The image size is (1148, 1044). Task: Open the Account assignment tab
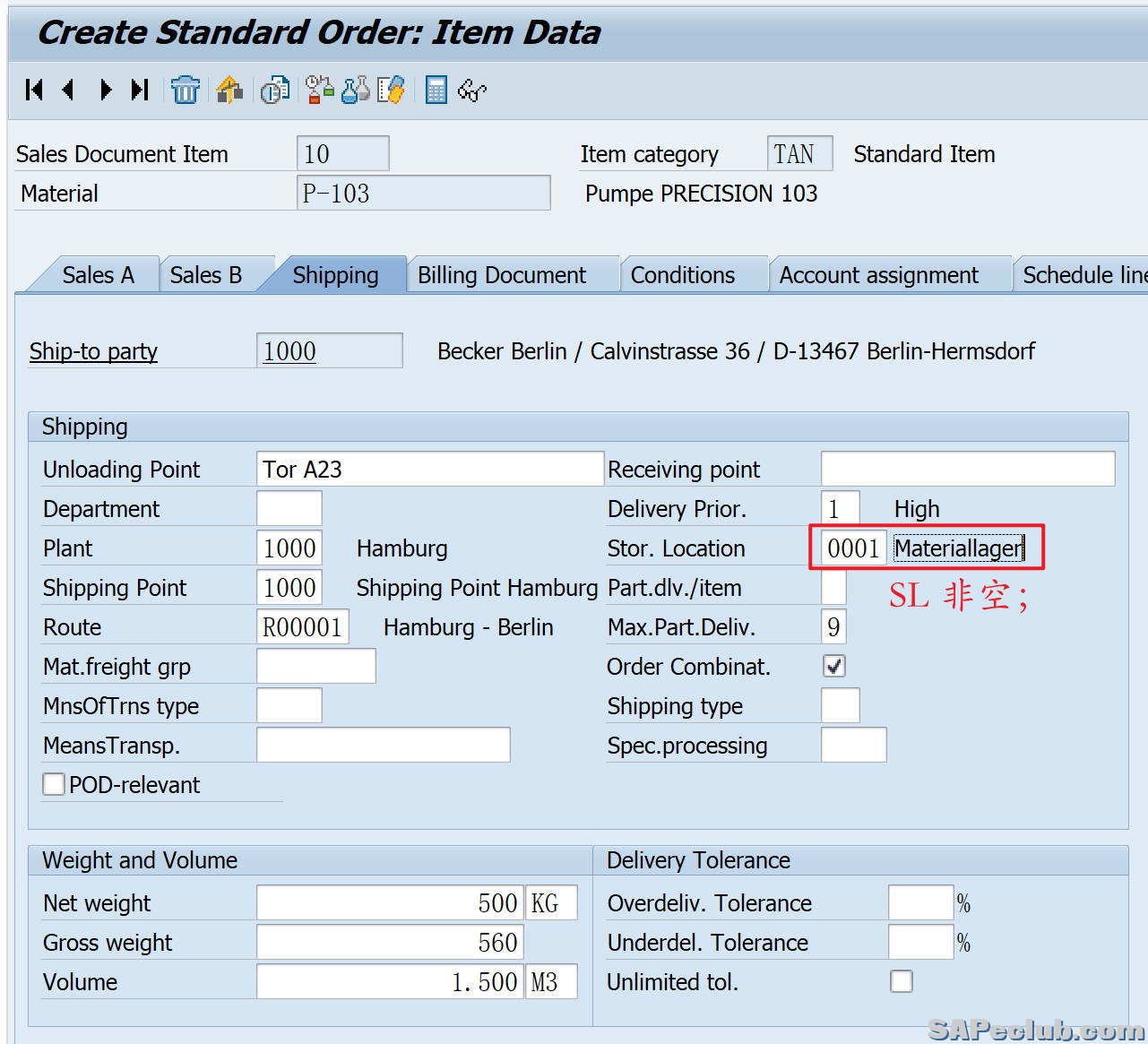click(x=878, y=275)
